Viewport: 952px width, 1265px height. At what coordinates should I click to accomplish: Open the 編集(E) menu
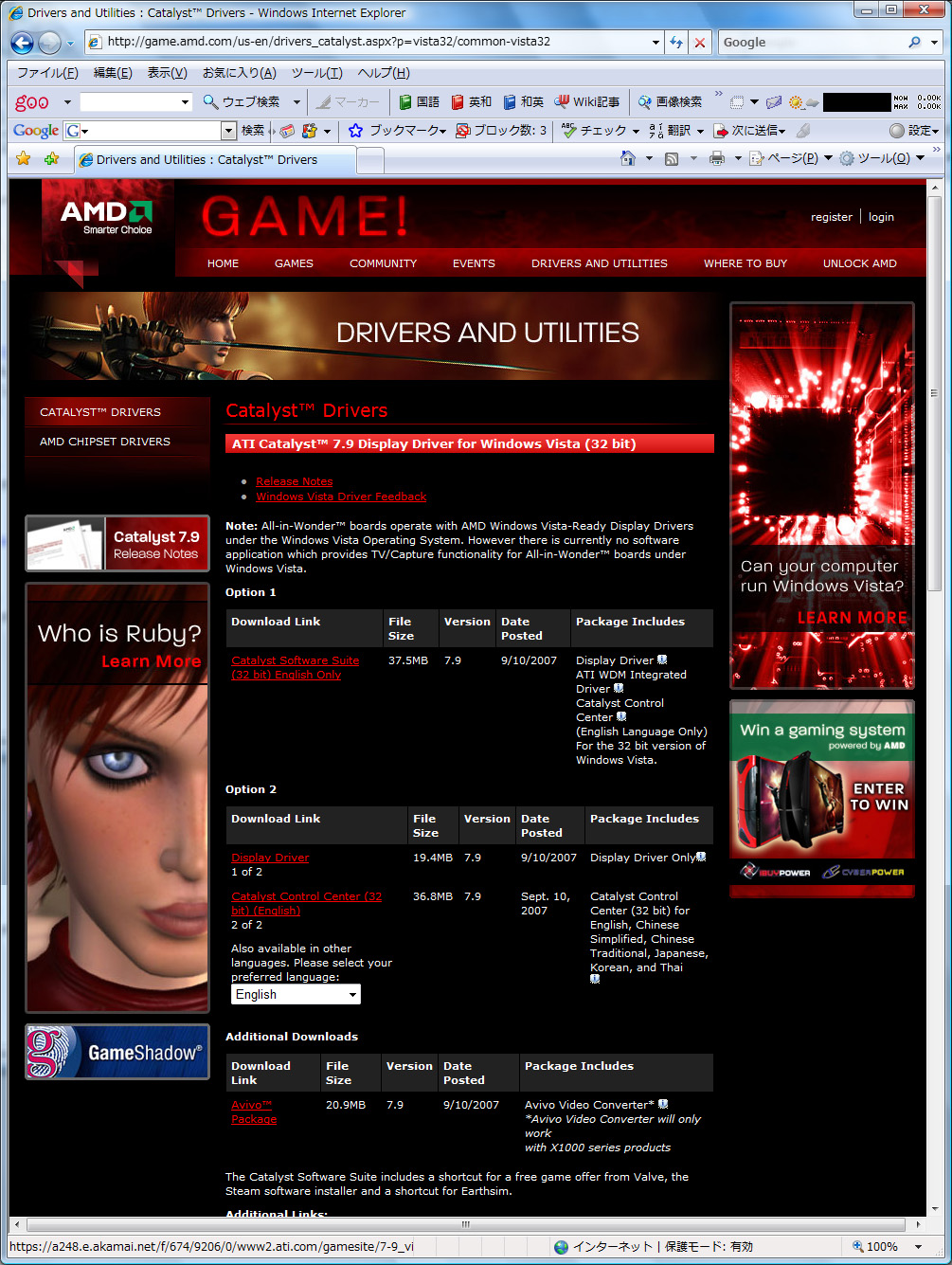tap(113, 73)
